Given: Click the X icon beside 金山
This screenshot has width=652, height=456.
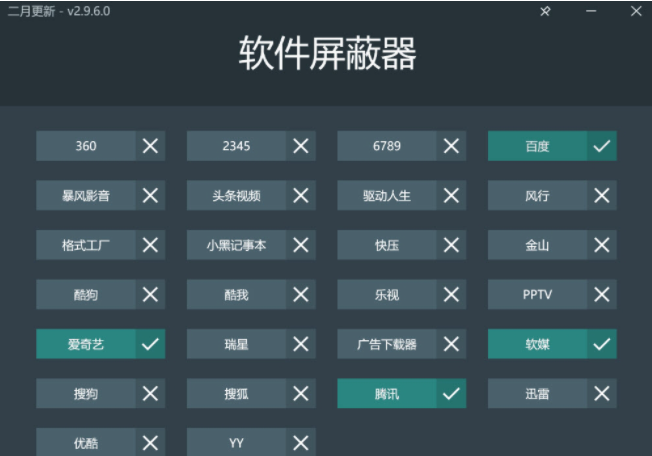Looking at the screenshot, I should click(x=602, y=245).
